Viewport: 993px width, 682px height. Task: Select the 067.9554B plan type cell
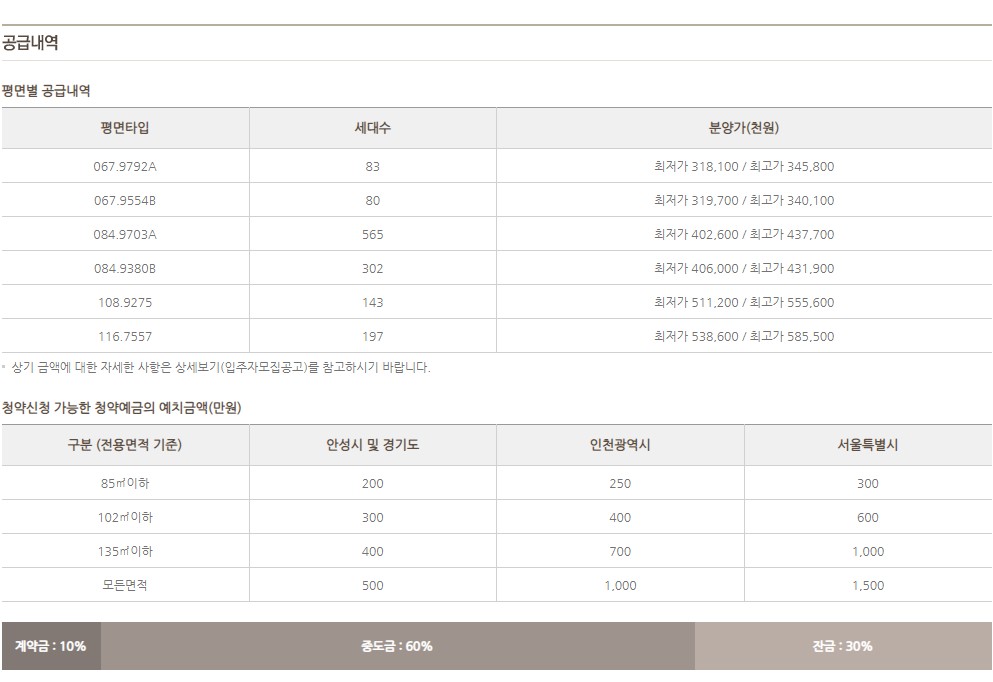click(x=125, y=201)
